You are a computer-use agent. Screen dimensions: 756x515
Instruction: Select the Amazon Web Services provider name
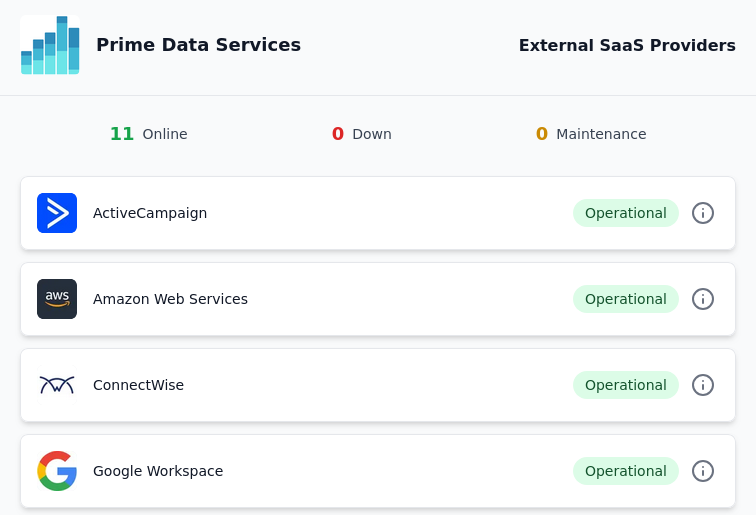point(170,299)
